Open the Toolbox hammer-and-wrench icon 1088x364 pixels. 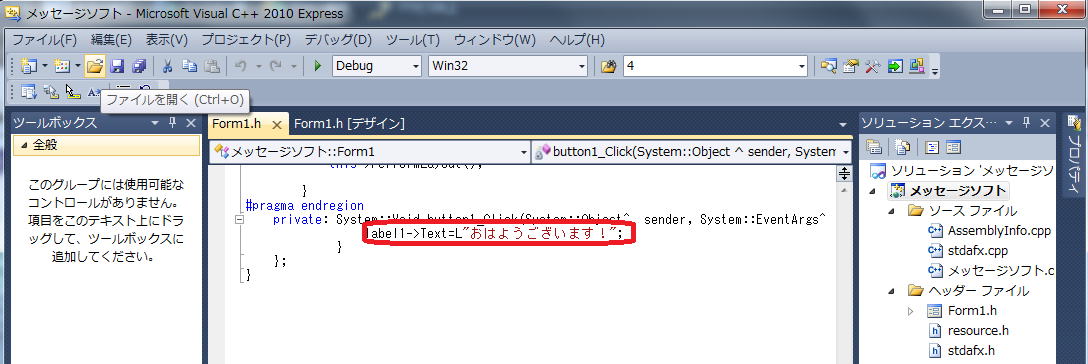click(872, 66)
